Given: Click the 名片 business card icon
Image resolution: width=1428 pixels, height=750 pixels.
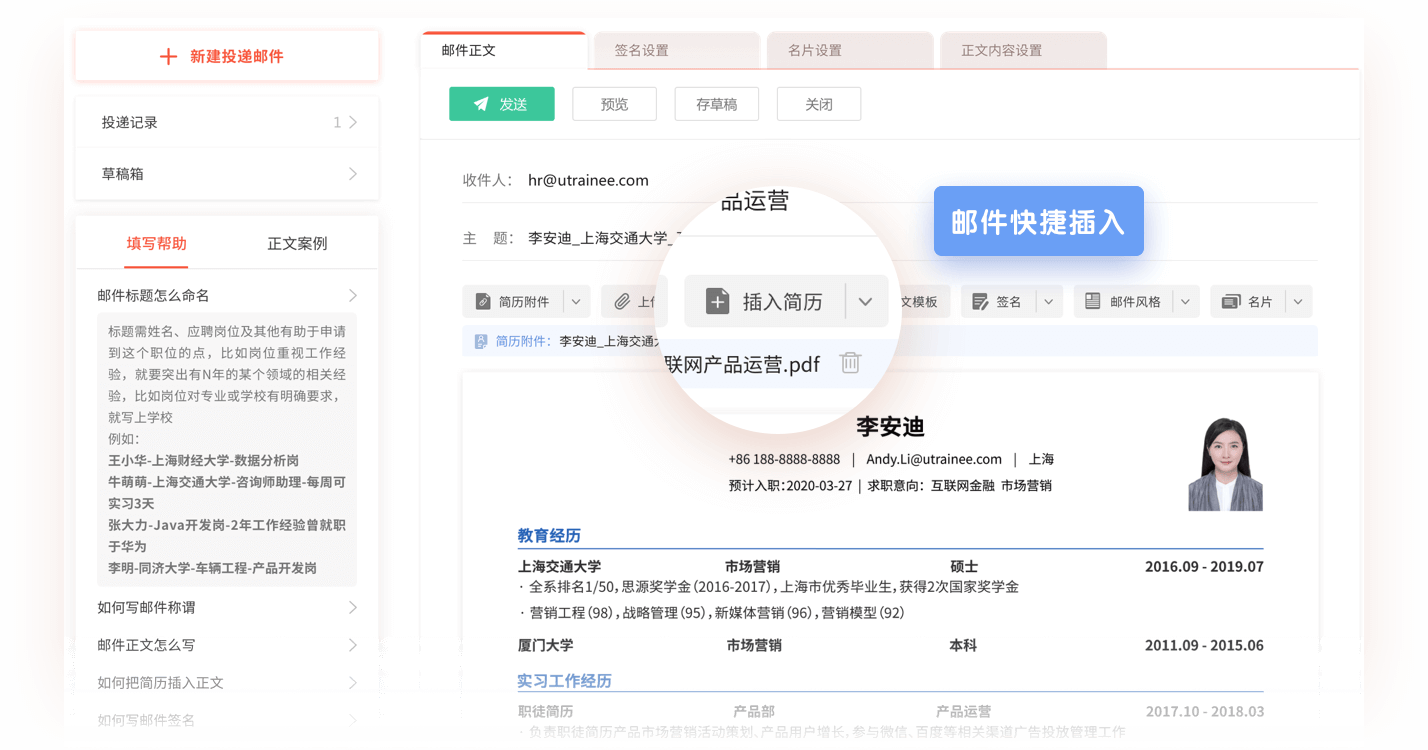Looking at the screenshot, I should pyautogui.click(x=1231, y=301).
